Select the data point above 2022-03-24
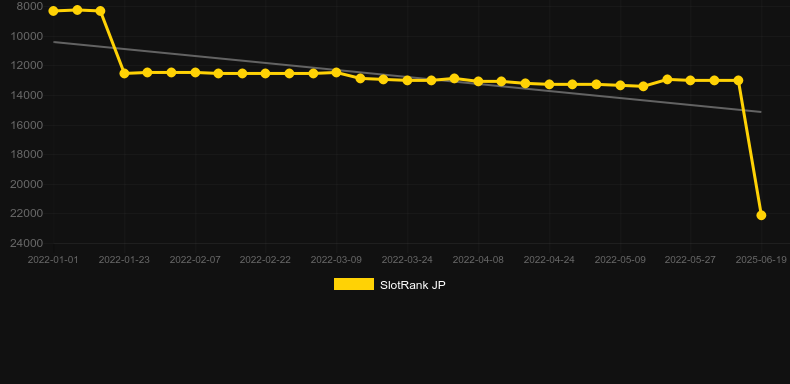The image size is (790, 384). 408,80
